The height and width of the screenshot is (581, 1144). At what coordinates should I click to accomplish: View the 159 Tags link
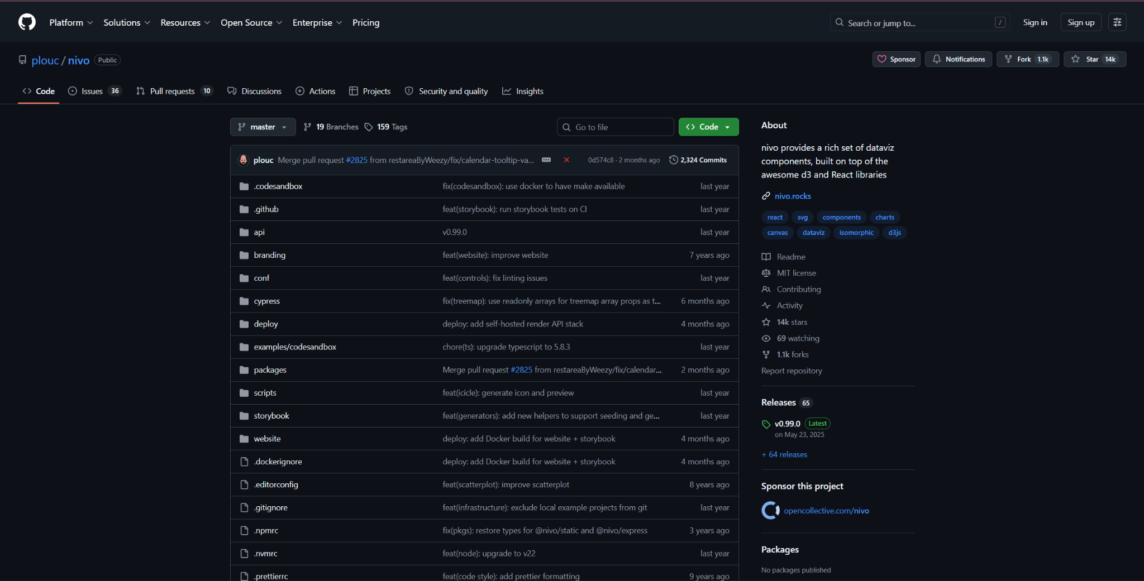pyautogui.click(x=386, y=127)
